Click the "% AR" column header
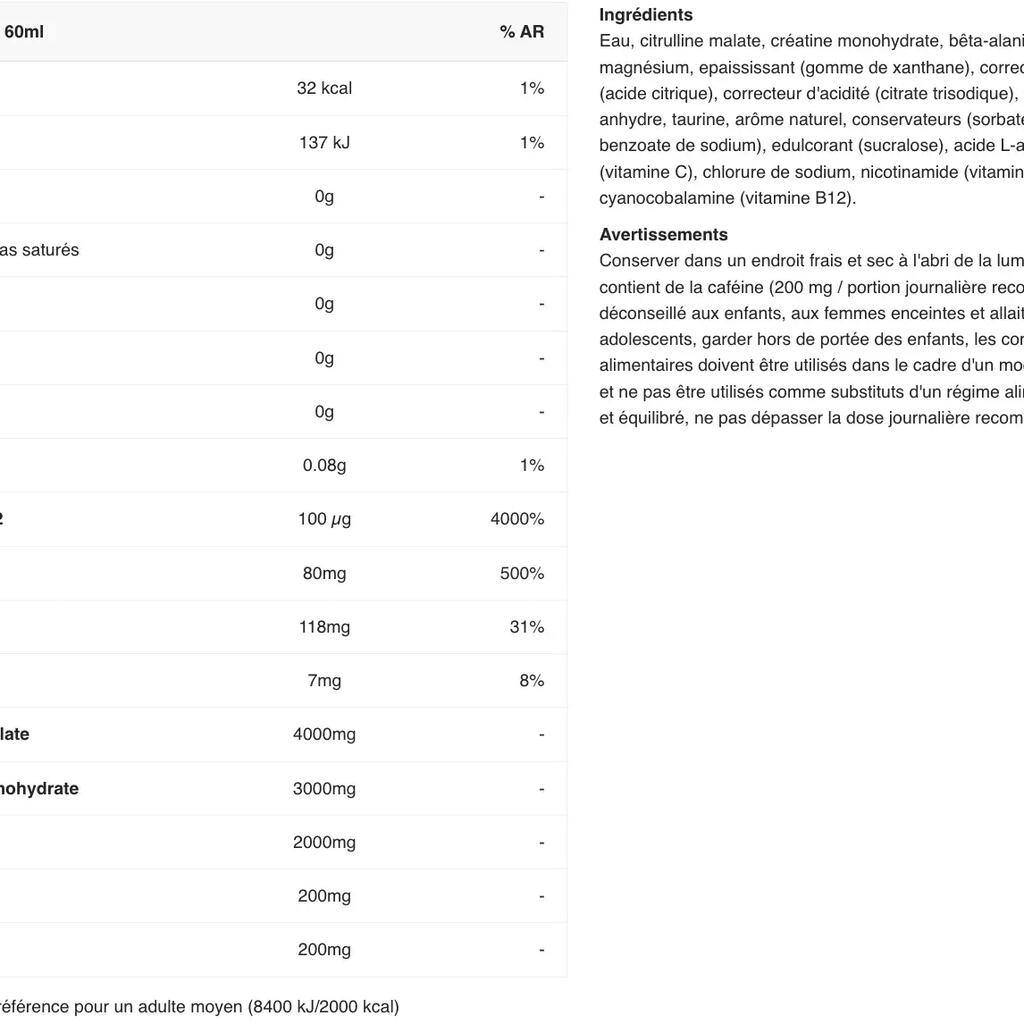Screen dimensions: 1024x1024 pyautogui.click(x=522, y=32)
